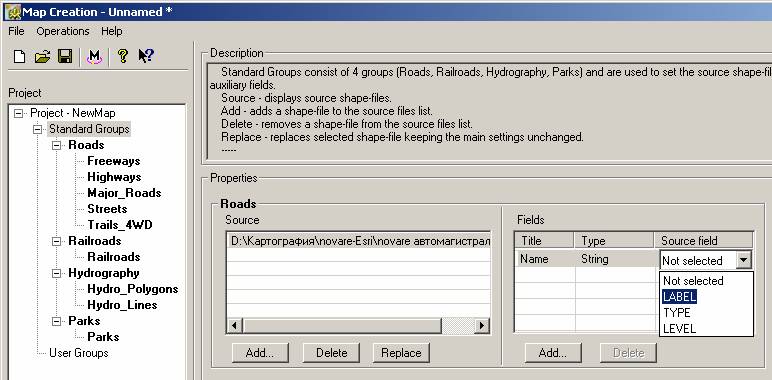Click the Source field column header
Screen dimensions: 772x380
click(704, 241)
